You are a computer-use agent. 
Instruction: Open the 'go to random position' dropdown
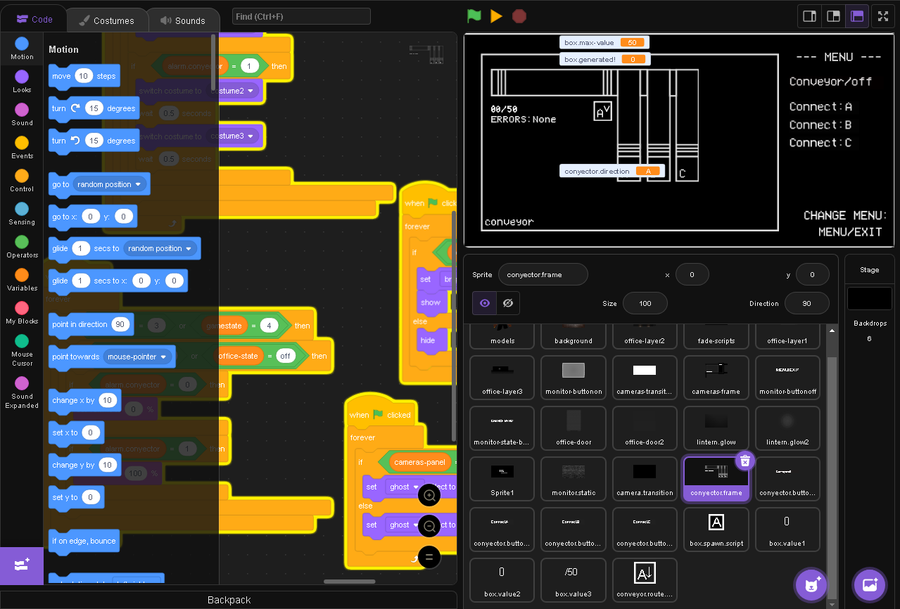[109, 184]
